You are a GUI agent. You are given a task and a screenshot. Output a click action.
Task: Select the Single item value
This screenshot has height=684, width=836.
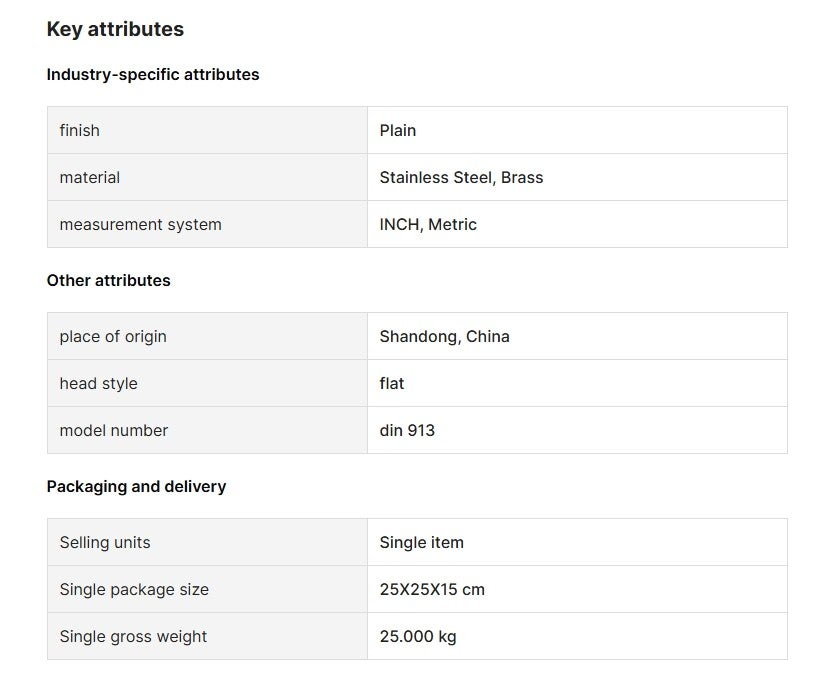421,543
